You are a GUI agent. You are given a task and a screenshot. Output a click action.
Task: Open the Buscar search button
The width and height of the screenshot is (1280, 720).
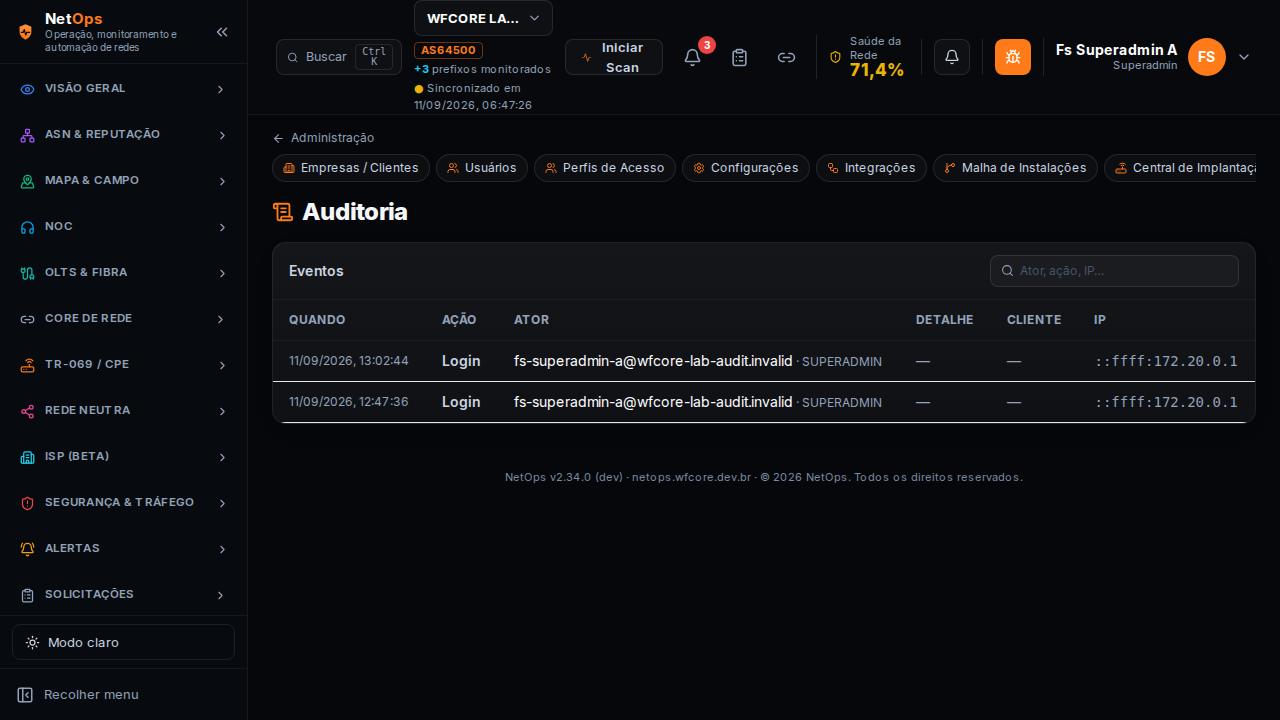[x=339, y=57]
